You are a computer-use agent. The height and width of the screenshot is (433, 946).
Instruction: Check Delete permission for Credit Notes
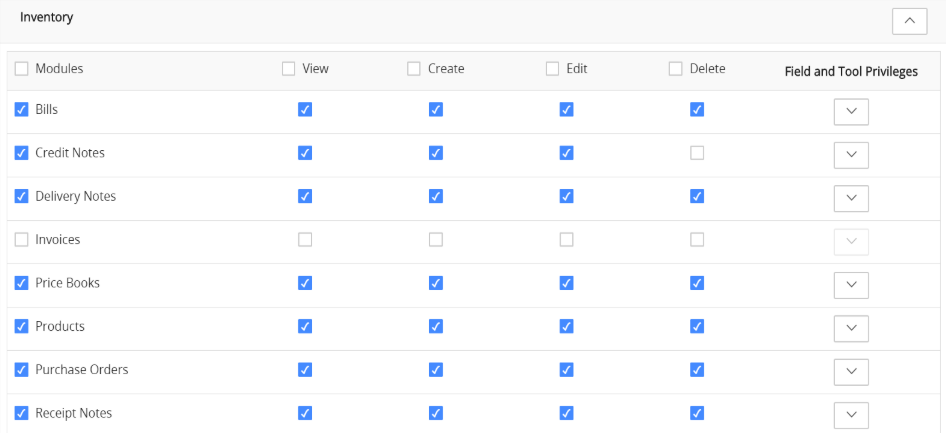697,153
